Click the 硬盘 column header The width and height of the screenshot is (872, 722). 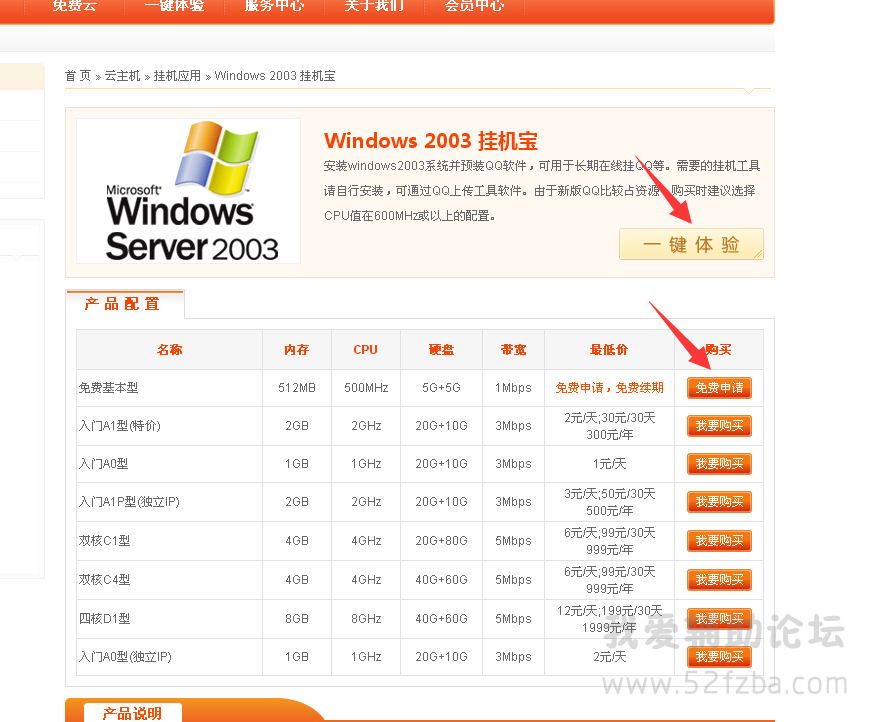(x=442, y=349)
